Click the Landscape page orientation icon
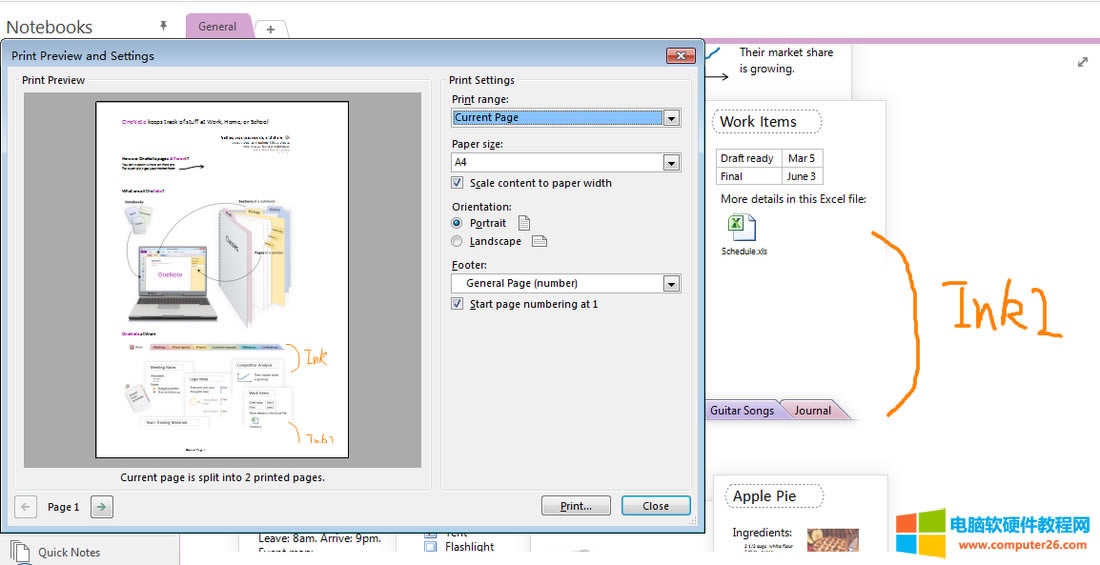 point(539,241)
